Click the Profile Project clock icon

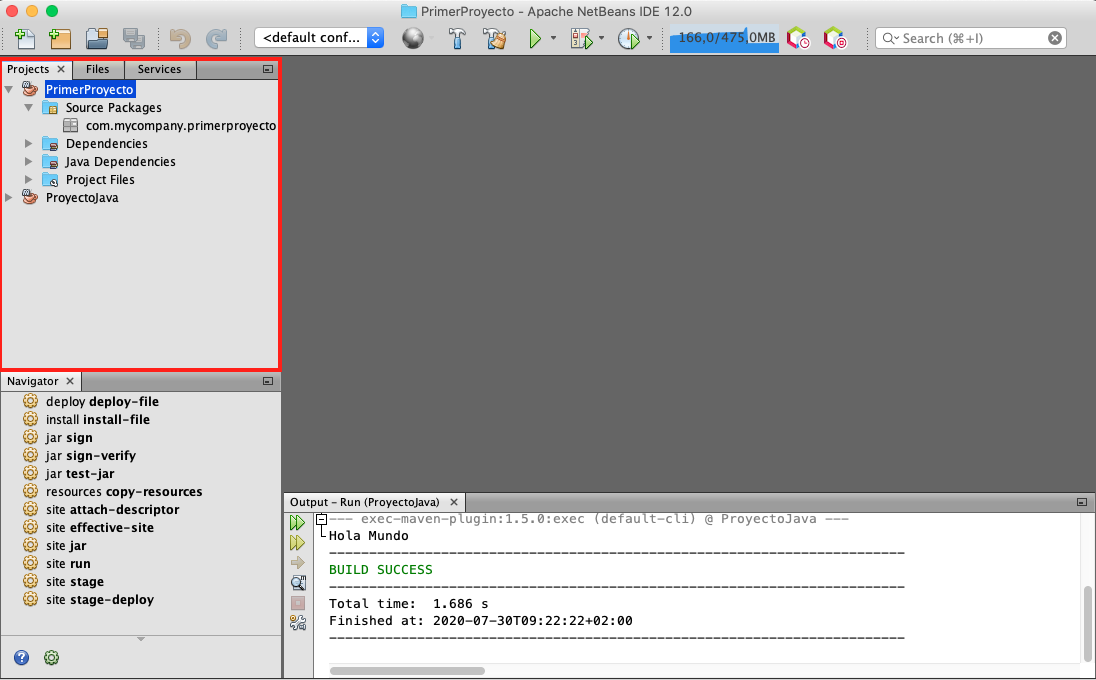point(628,38)
